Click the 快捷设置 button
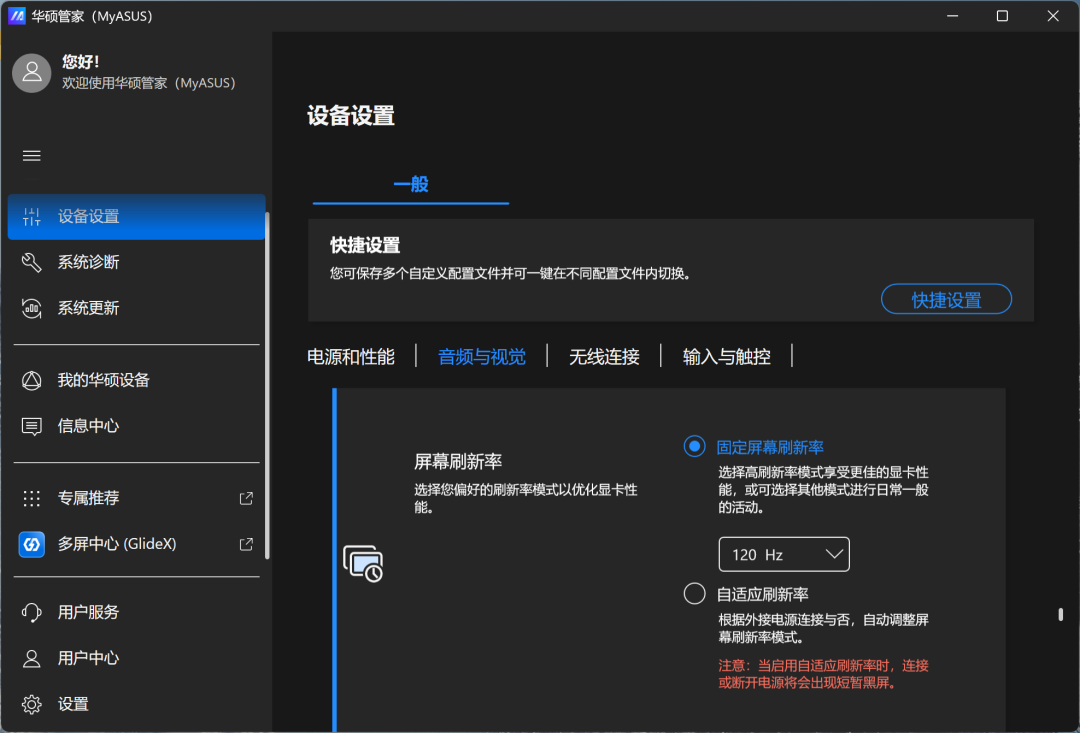The width and height of the screenshot is (1080, 733). pos(946,299)
